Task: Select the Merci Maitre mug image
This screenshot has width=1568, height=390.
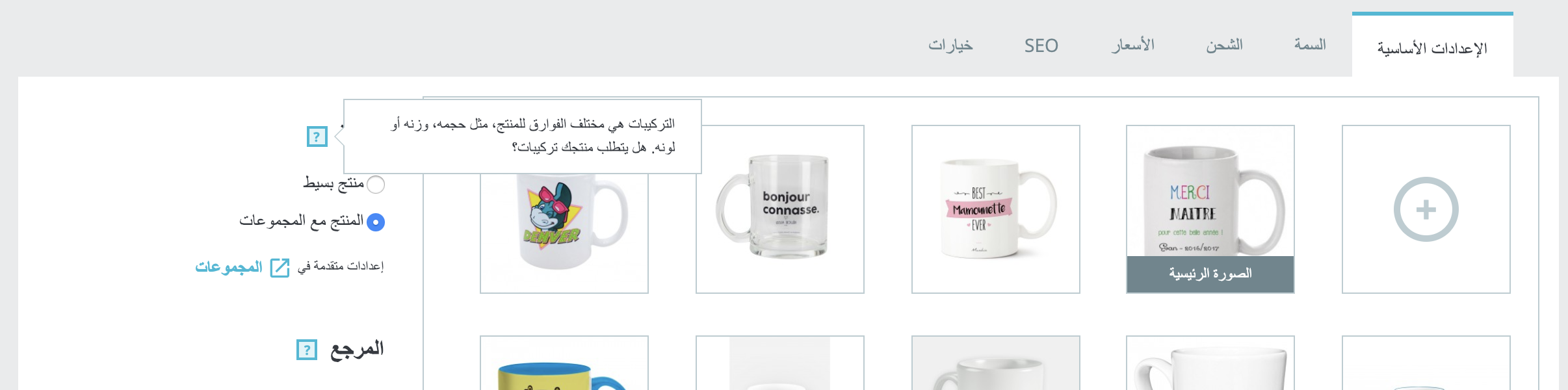Action: [x=1210, y=209]
